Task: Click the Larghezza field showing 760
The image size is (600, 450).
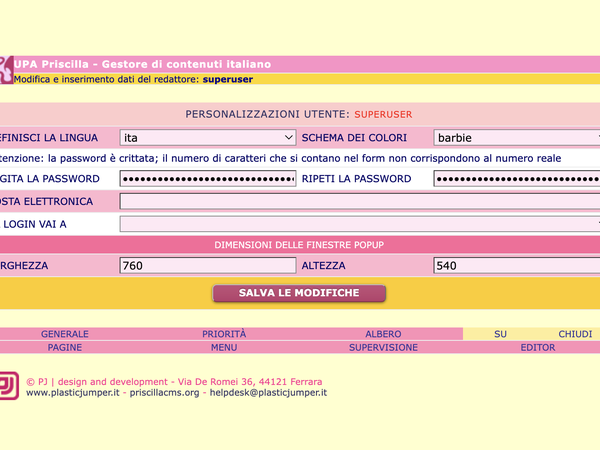Action: click(x=208, y=266)
